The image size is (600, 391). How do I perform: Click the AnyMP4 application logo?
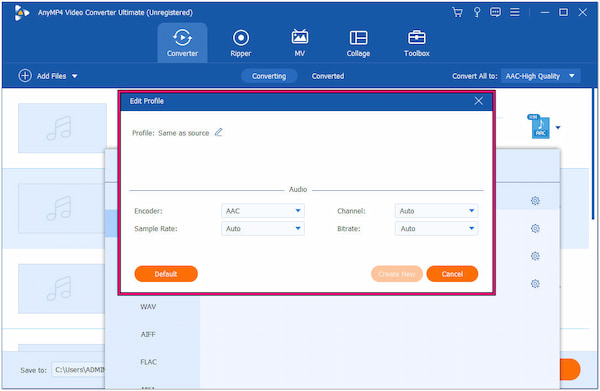(x=21, y=13)
